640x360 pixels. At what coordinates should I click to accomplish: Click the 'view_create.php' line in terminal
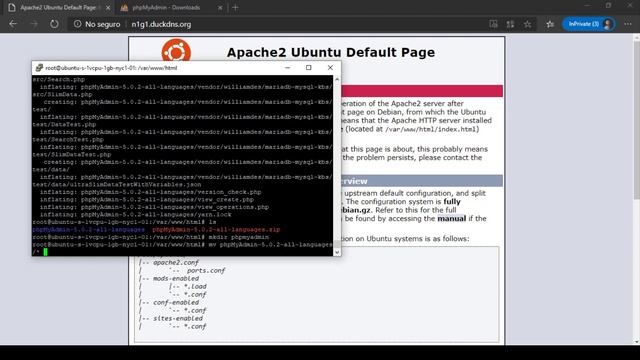[147, 200]
